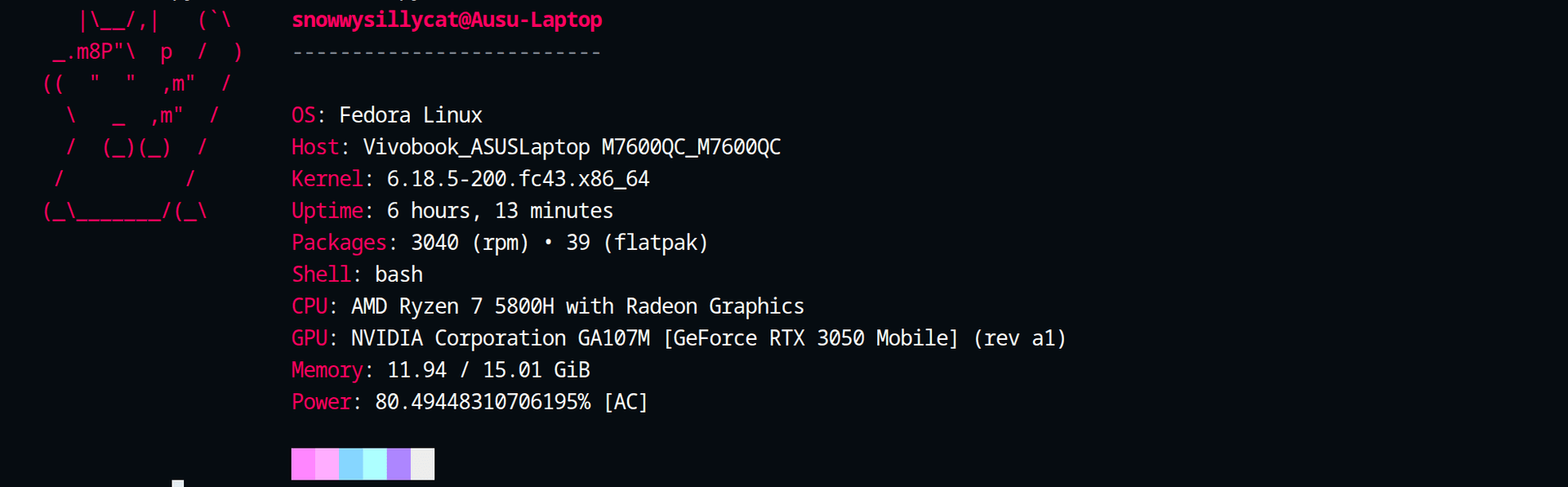Click the light pink color swatch
The image size is (1568, 487).
point(327,464)
